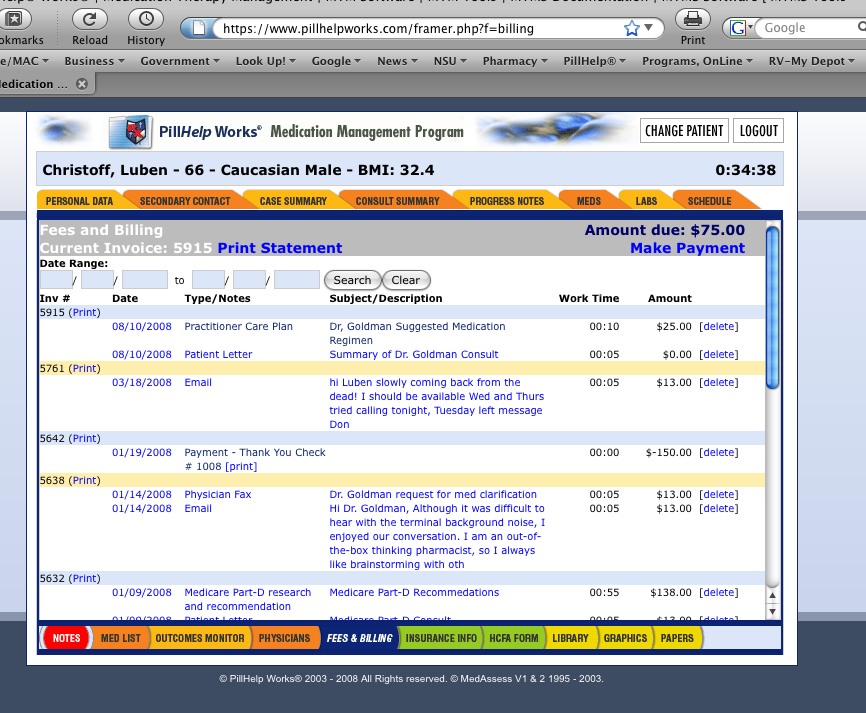
Task: Click the Search button for date range
Action: tap(352, 280)
